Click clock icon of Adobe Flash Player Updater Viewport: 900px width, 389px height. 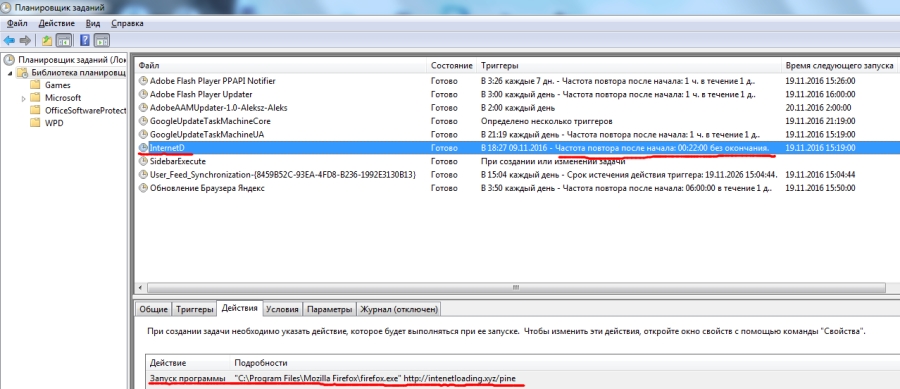pos(143,94)
